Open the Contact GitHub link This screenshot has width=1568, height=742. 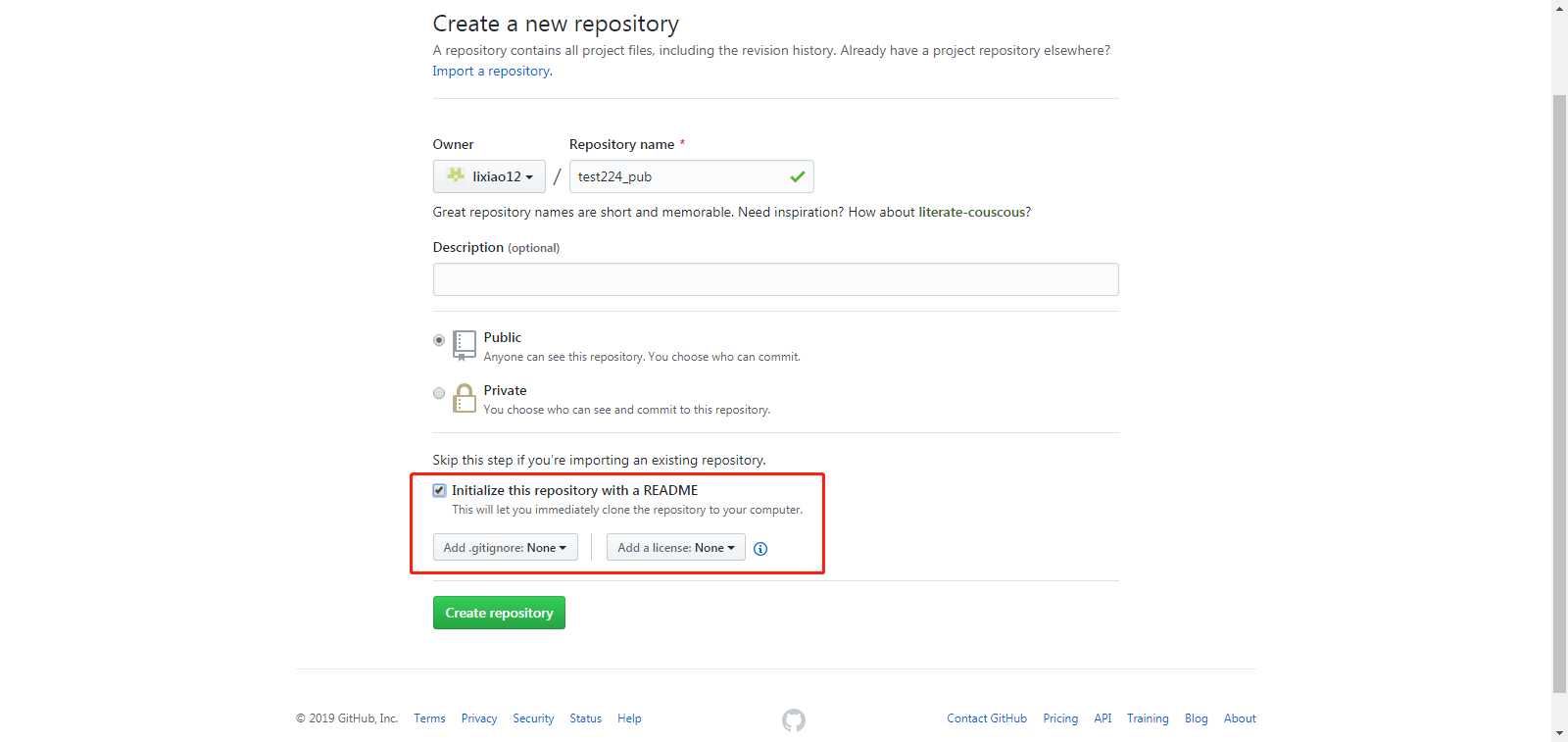click(x=987, y=718)
